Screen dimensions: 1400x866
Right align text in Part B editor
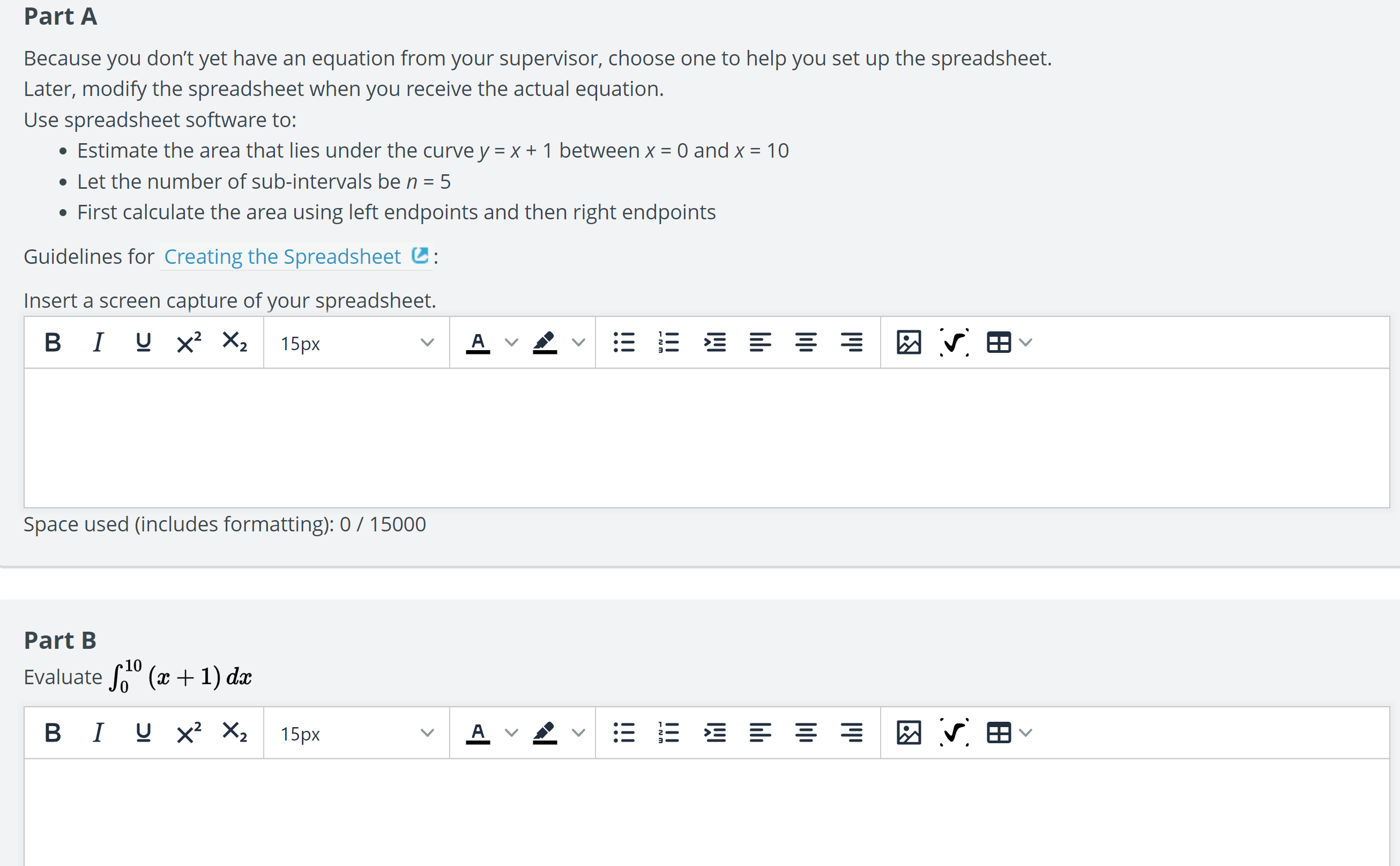click(x=851, y=732)
